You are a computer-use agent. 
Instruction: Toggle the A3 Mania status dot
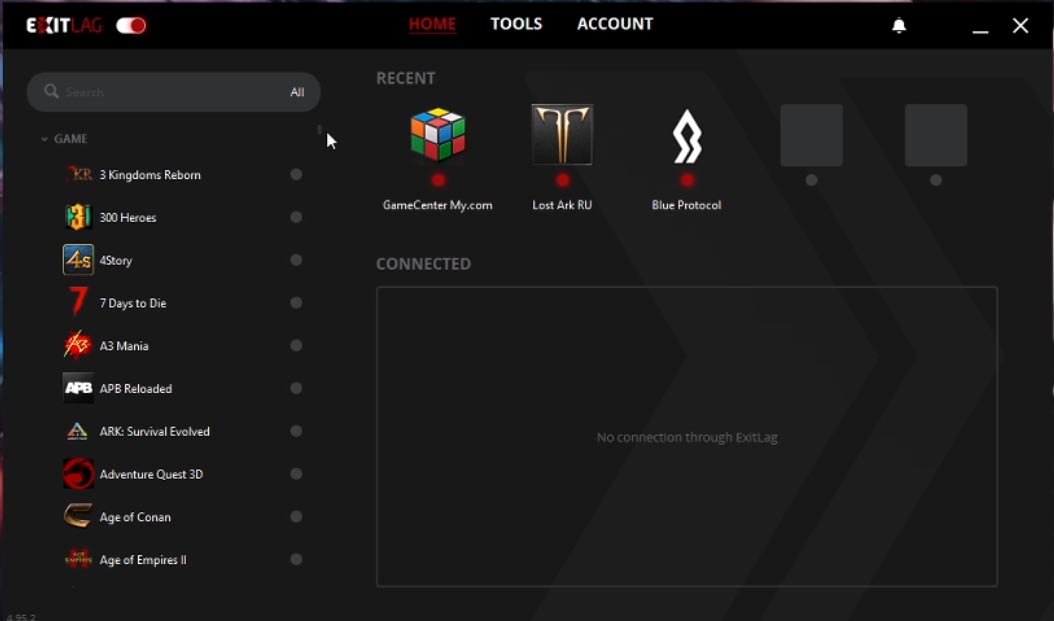click(x=296, y=345)
